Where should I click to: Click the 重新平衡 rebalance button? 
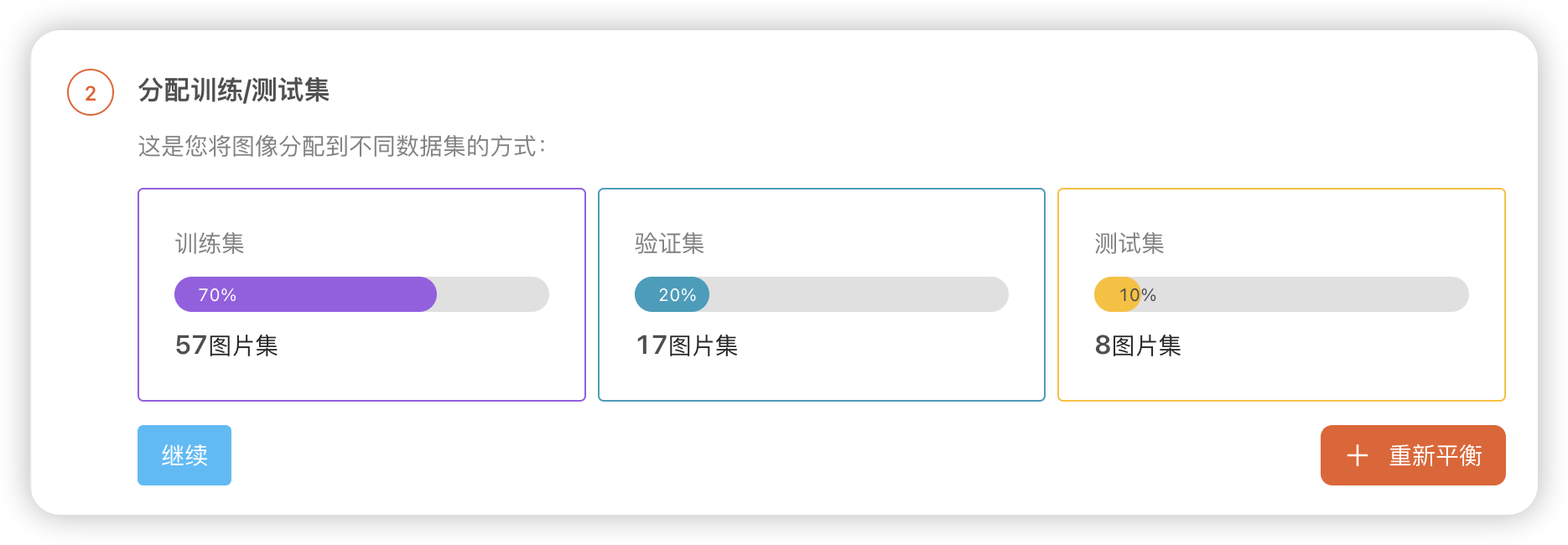pyautogui.click(x=1413, y=455)
